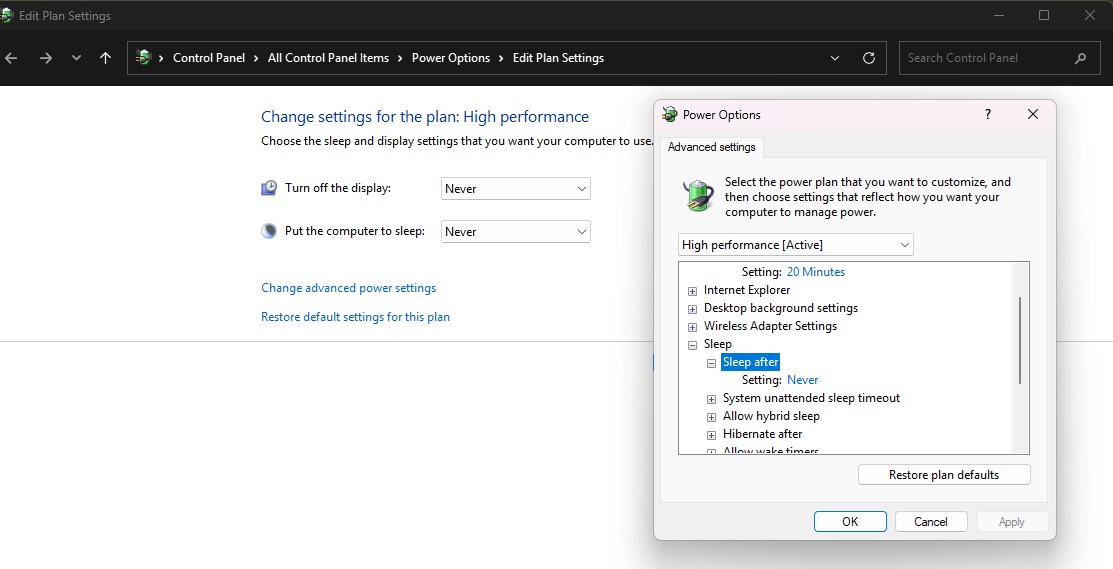Refresh the Control Panel address bar

point(868,58)
